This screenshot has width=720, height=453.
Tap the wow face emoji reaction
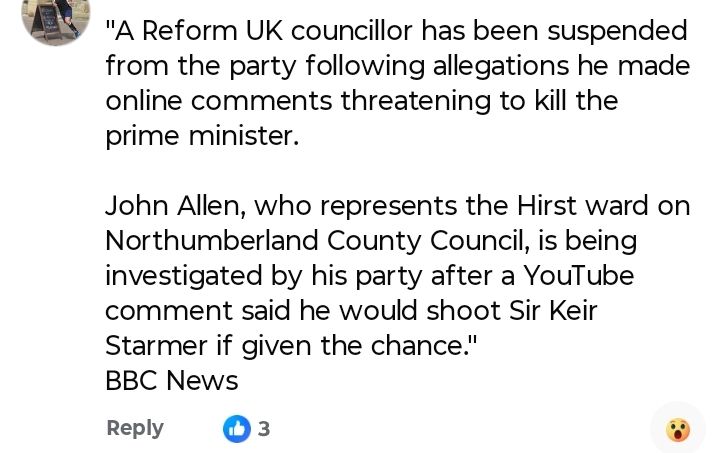point(678,430)
